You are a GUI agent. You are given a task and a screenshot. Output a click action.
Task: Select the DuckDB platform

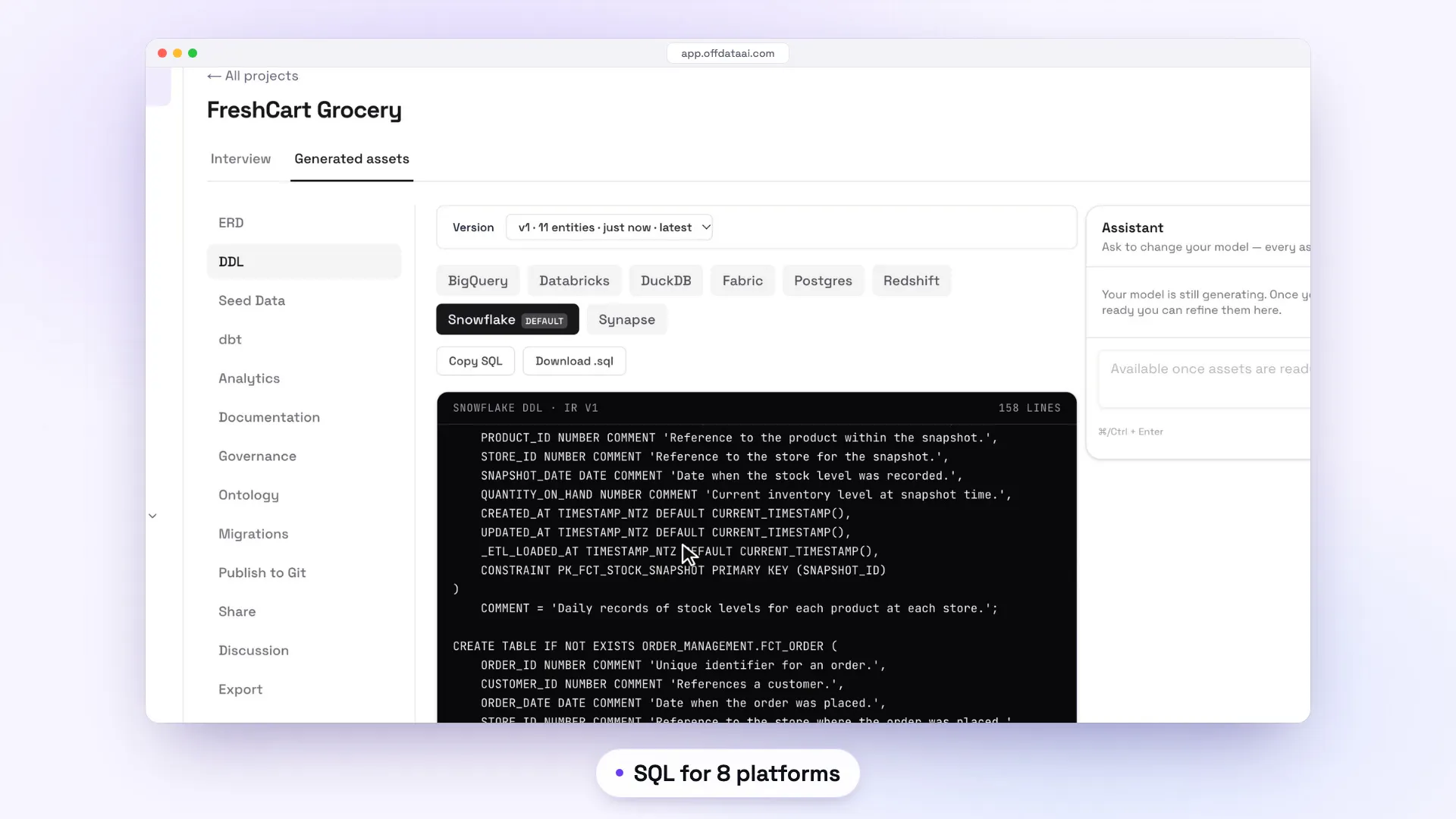(666, 281)
